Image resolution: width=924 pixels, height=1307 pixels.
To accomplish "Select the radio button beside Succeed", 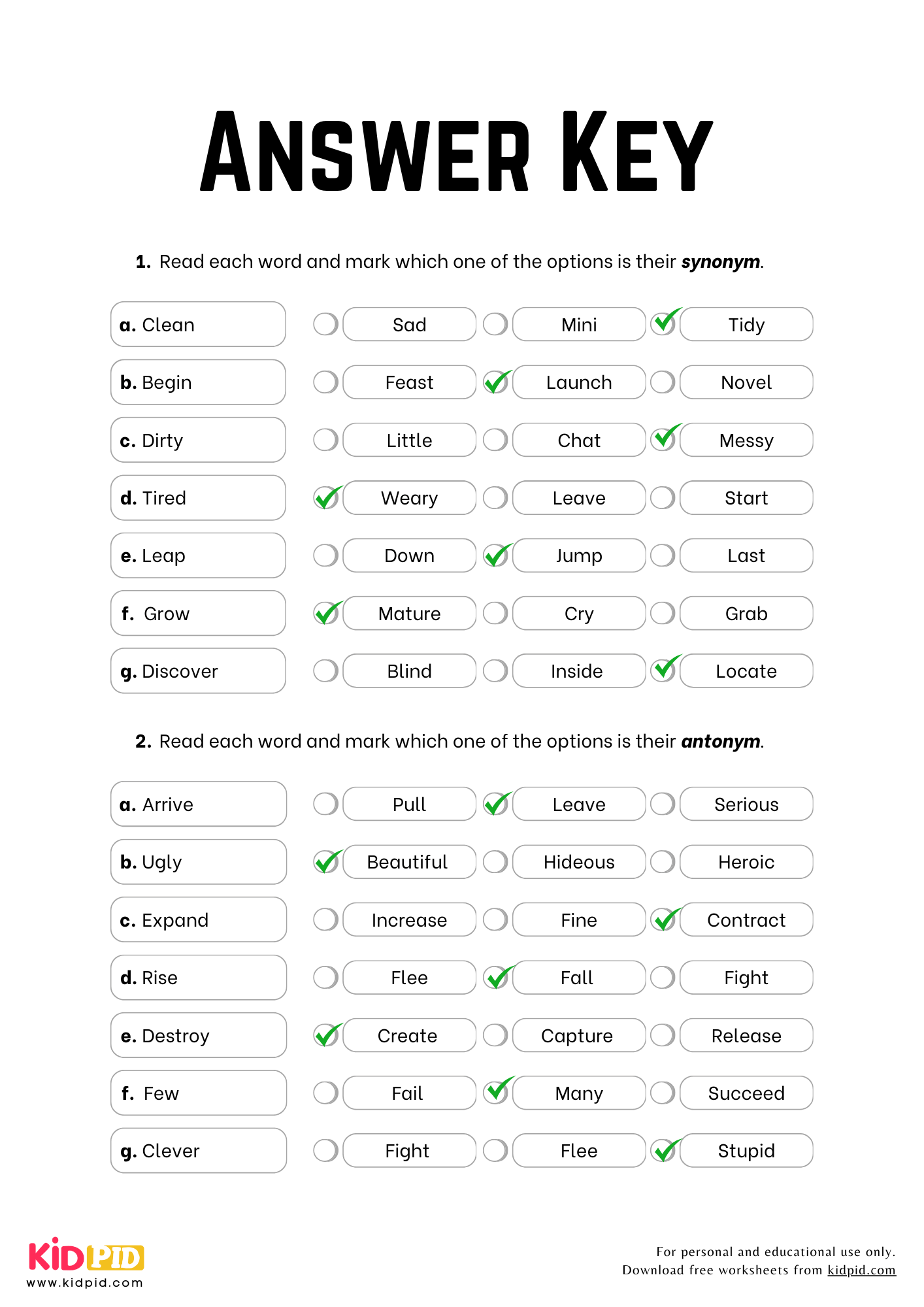I will pyautogui.click(x=663, y=1093).
